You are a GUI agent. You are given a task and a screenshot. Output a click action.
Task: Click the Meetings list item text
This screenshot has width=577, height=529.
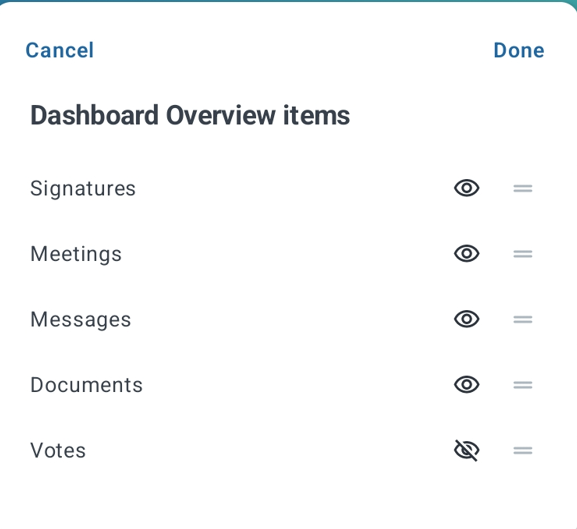coord(76,254)
